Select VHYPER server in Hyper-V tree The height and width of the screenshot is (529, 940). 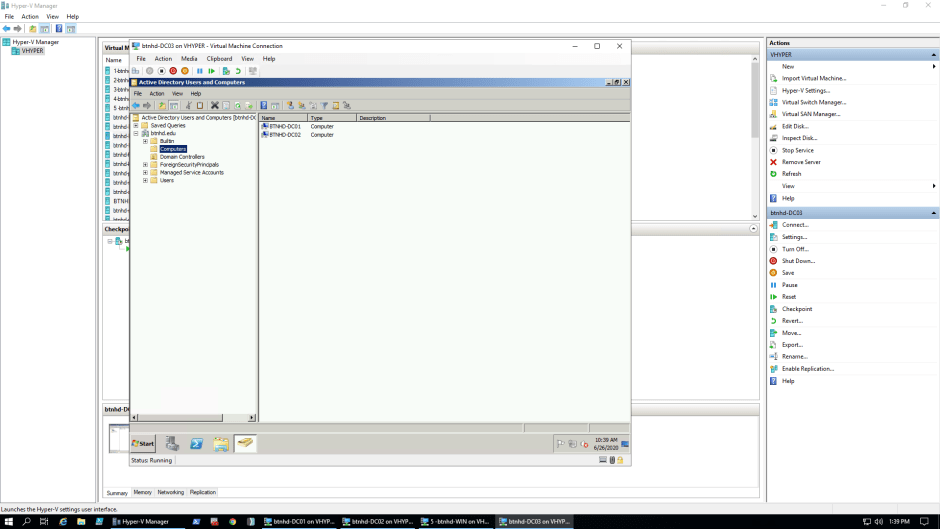click(x=32, y=51)
